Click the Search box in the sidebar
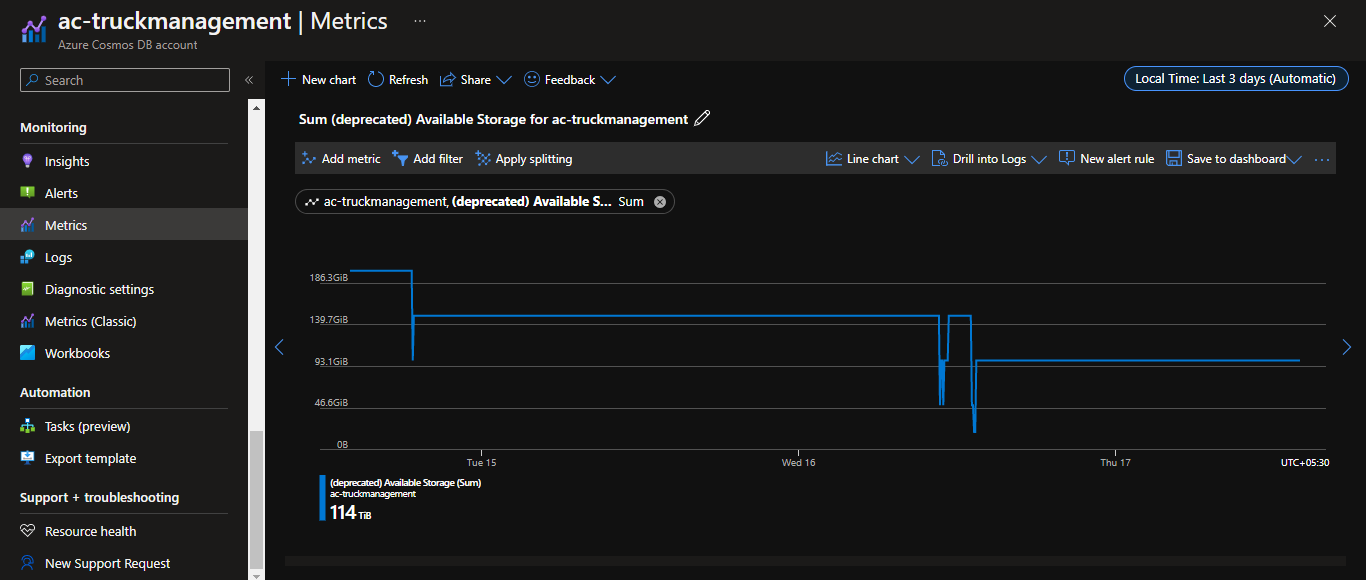Image resolution: width=1366 pixels, height=580 pixels. tap(125, 80)
